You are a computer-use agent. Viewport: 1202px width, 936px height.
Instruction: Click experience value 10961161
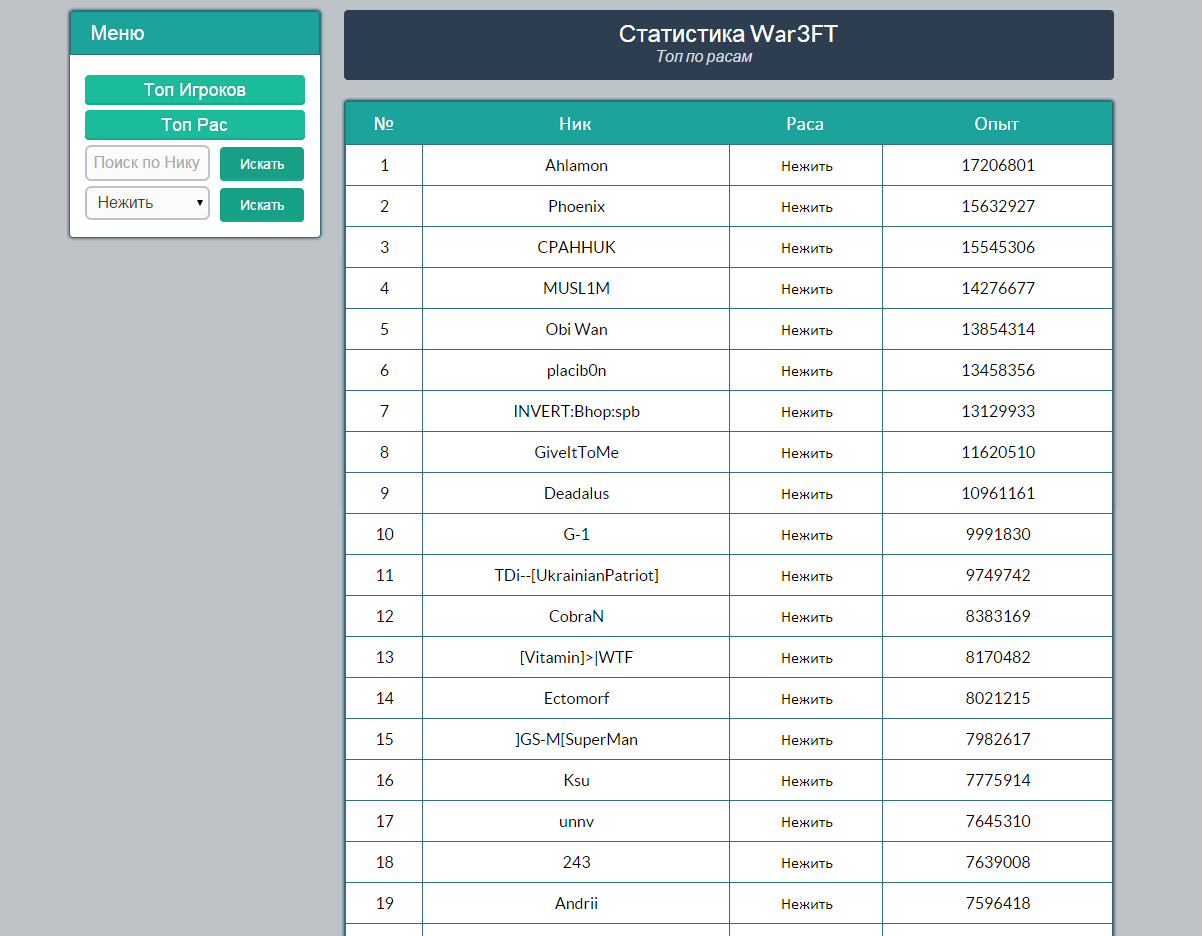tap(998, 494)
